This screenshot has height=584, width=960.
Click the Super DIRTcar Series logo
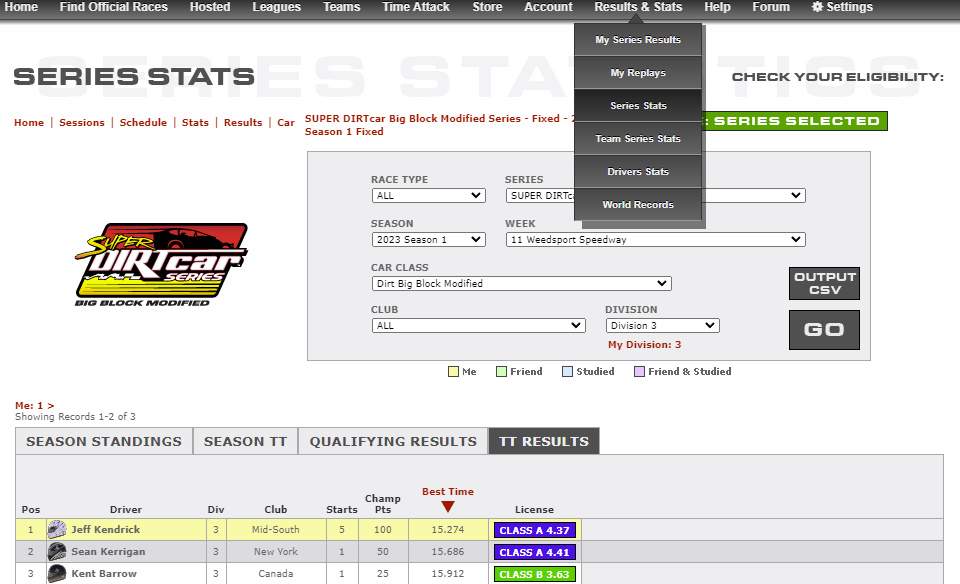[161, 264]
